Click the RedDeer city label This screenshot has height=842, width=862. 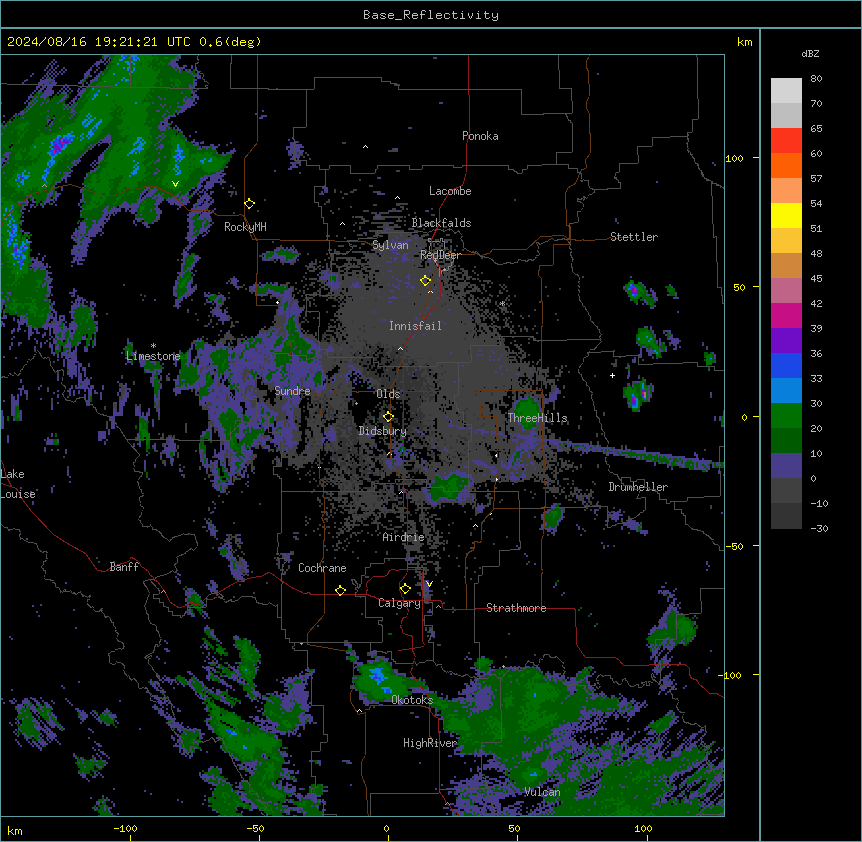440,255
